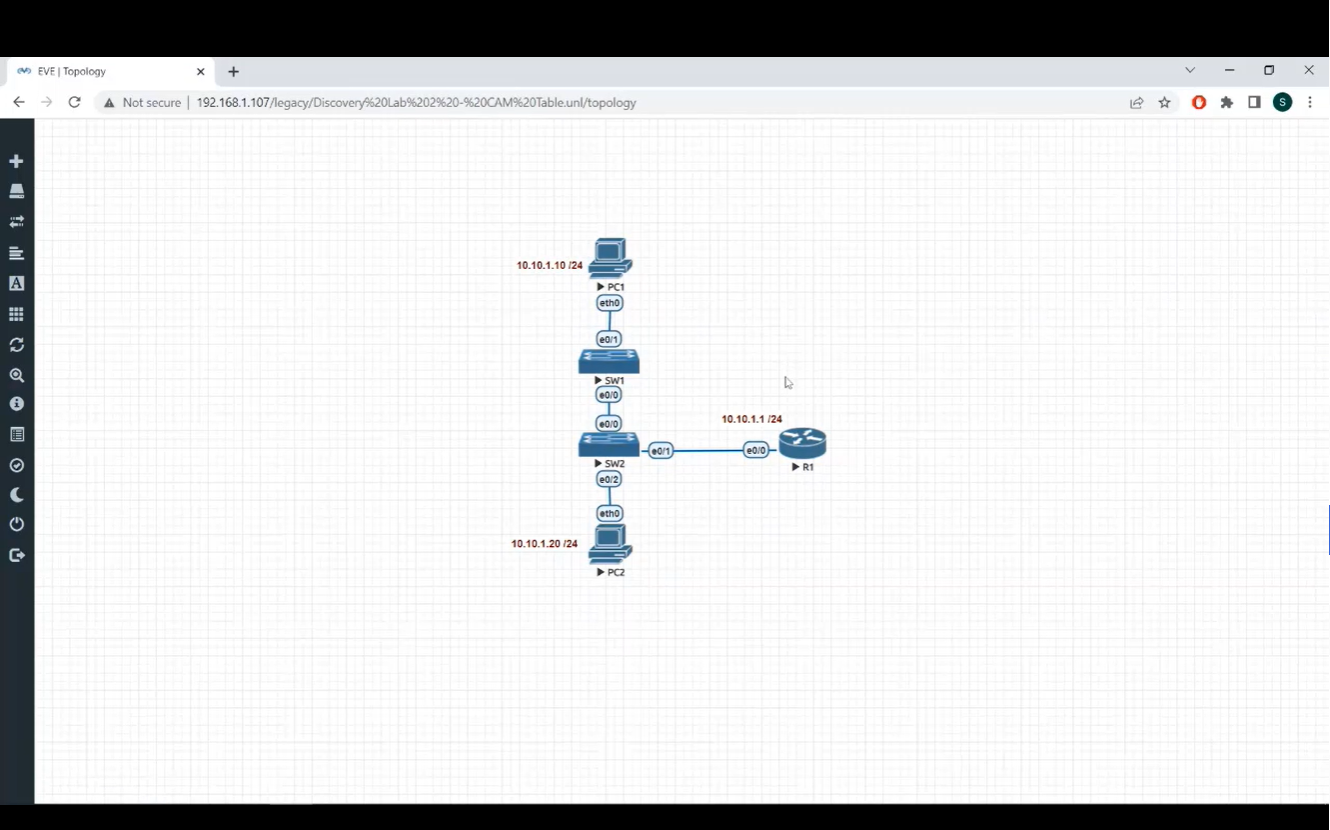1330x830 pixels.
Task: Open the browser three-dot menu
Action: point(1310,102)
